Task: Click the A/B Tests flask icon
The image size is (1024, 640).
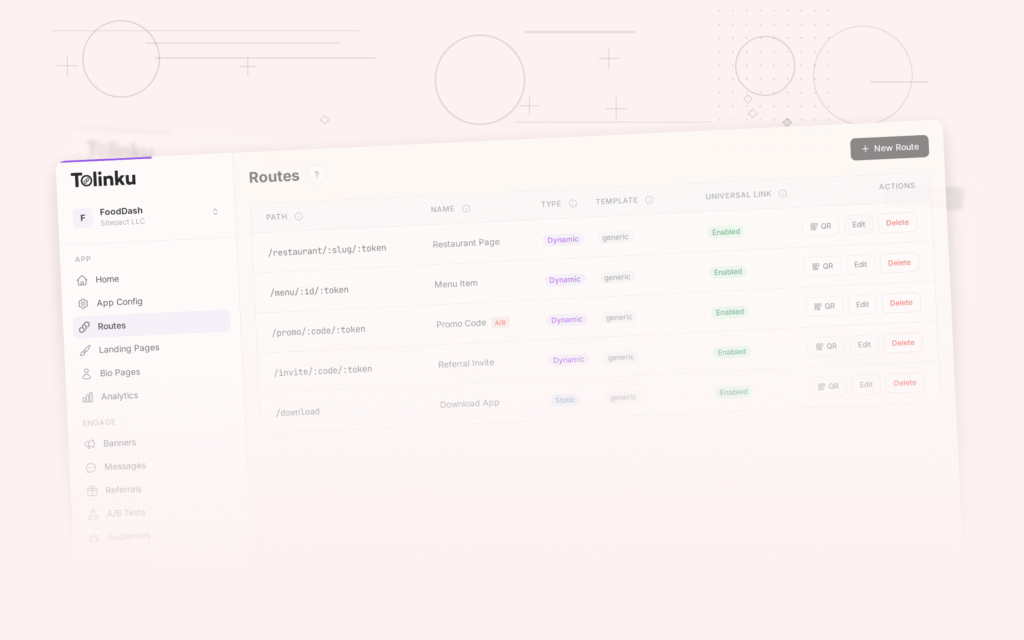Action: click(x=93, y=515)
